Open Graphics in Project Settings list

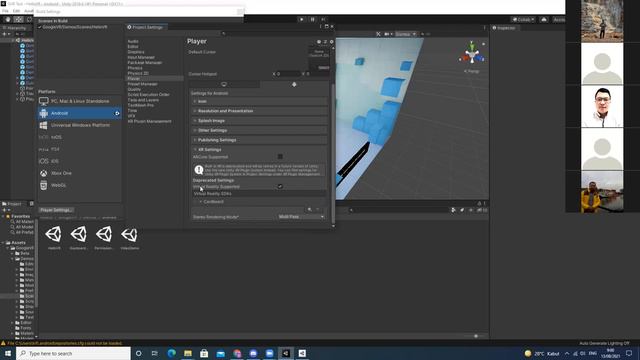pos(136,52)
